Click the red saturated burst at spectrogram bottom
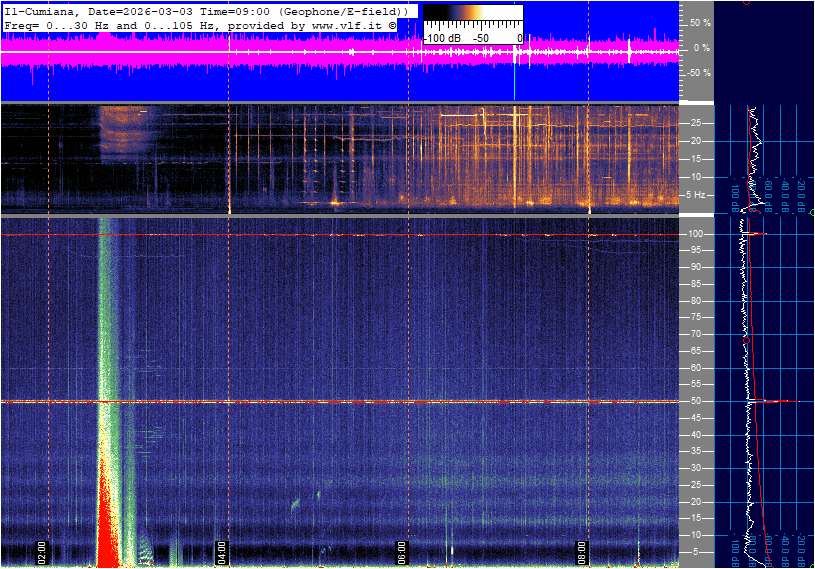The height and width of the screenshot is (569, 815). 107,530
